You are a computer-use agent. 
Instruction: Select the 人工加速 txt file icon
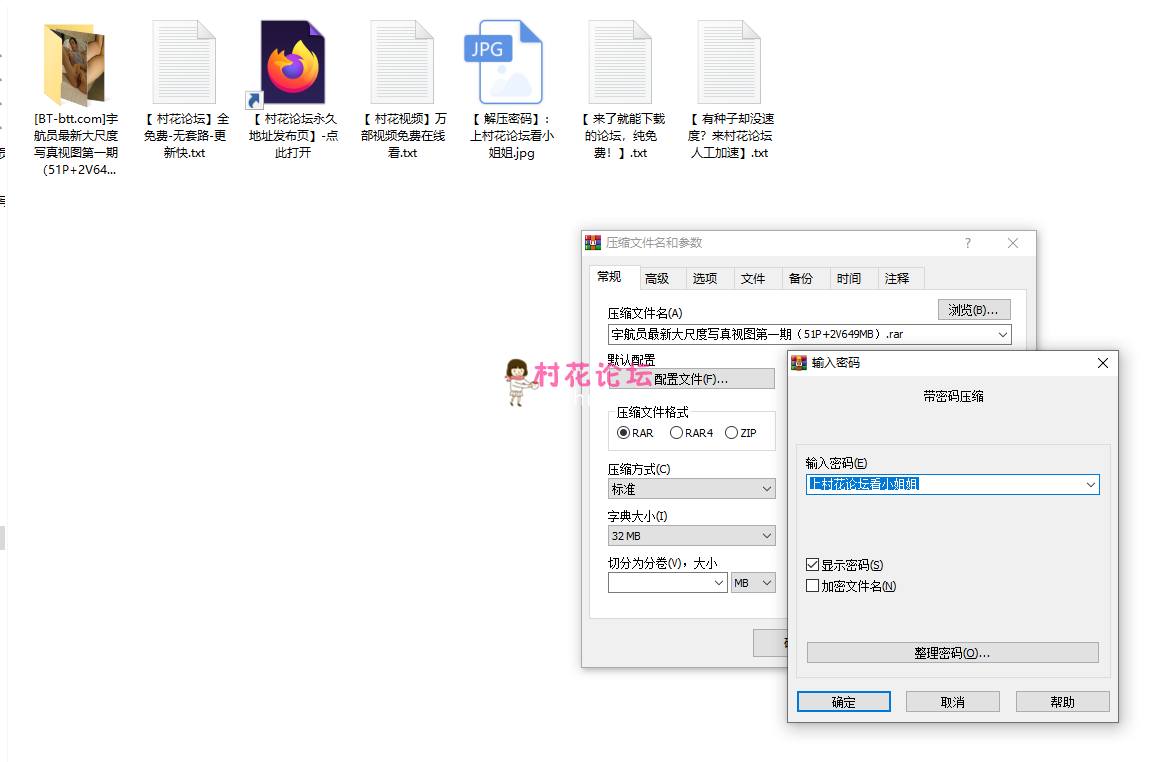tap(729, 63)
